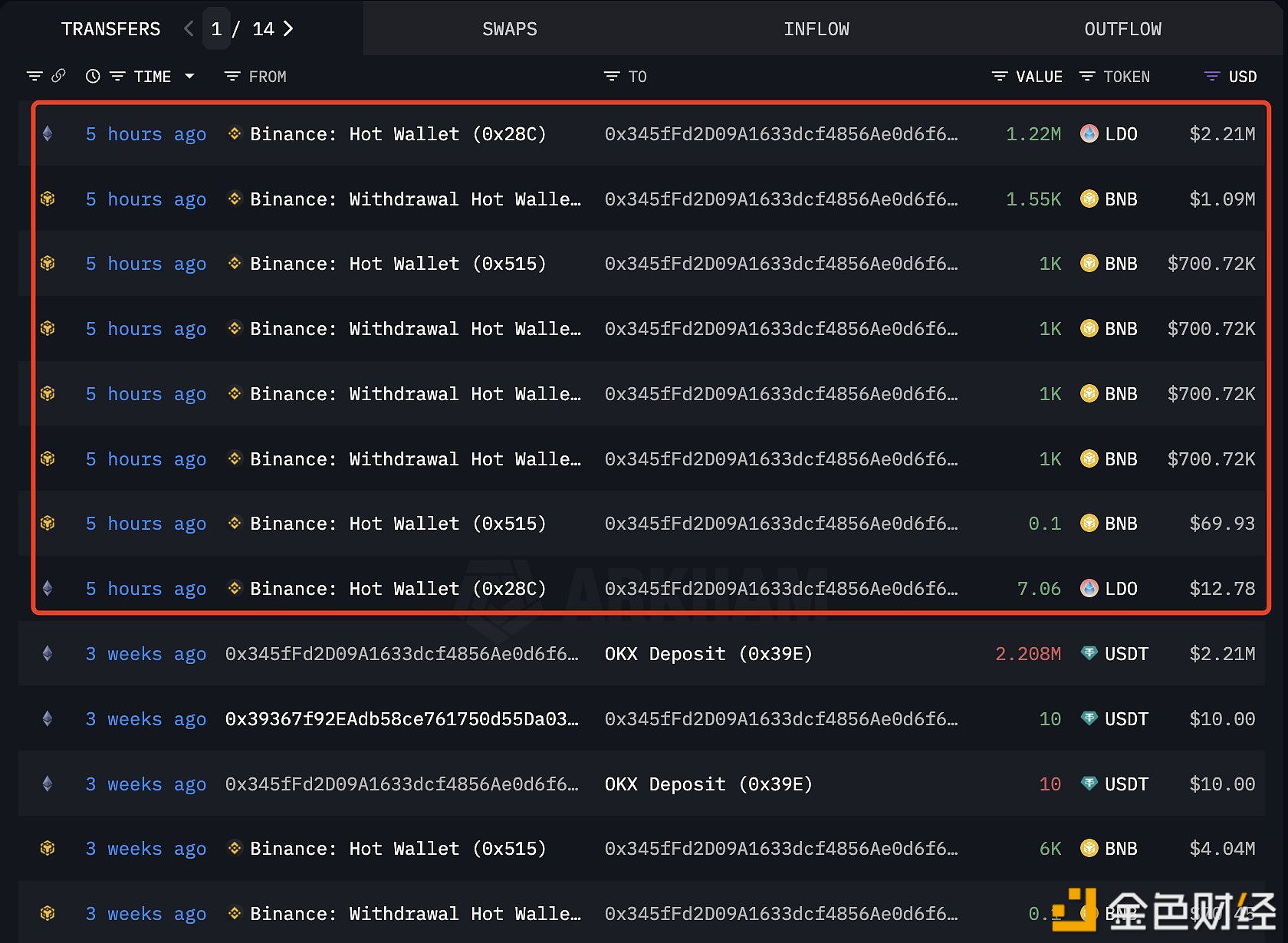Open the leftmost chain filter icon

coord(34,76)
